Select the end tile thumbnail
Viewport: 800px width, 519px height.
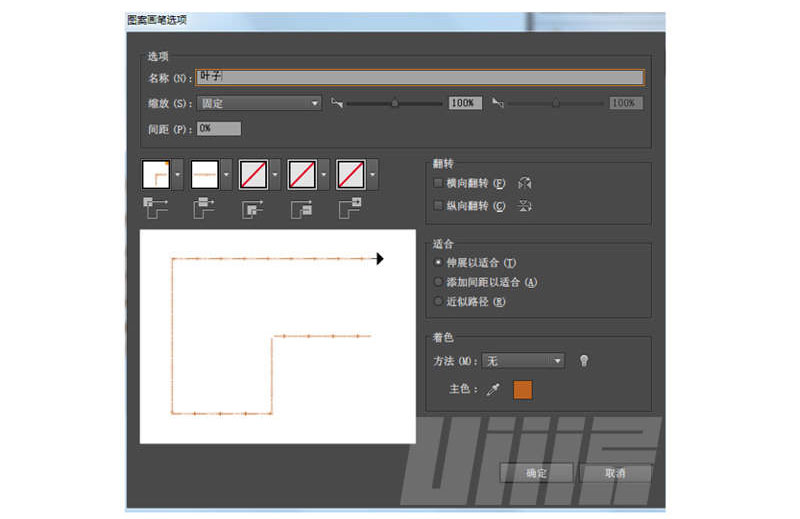351,175
